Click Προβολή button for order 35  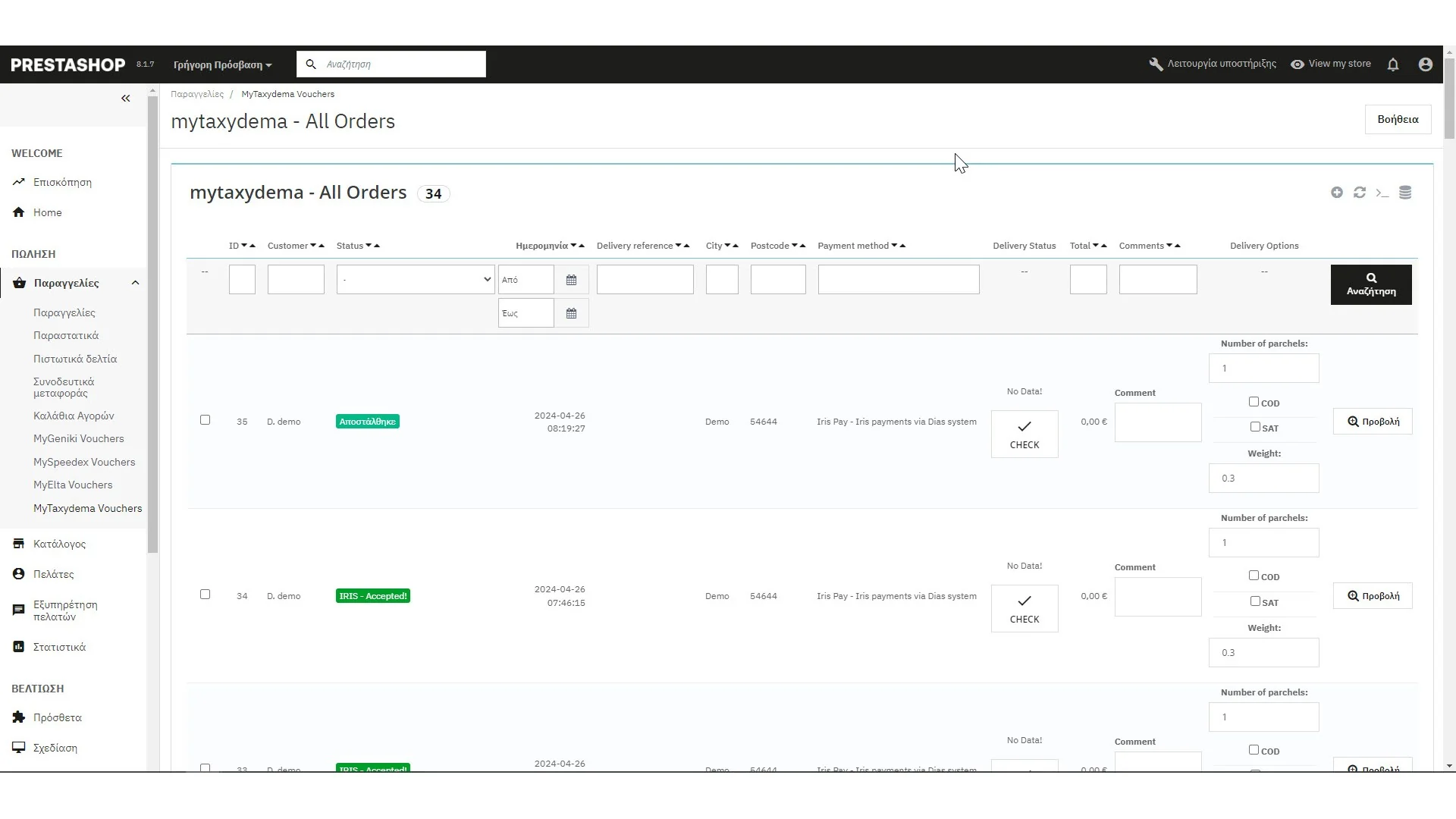click(1373, 422)
